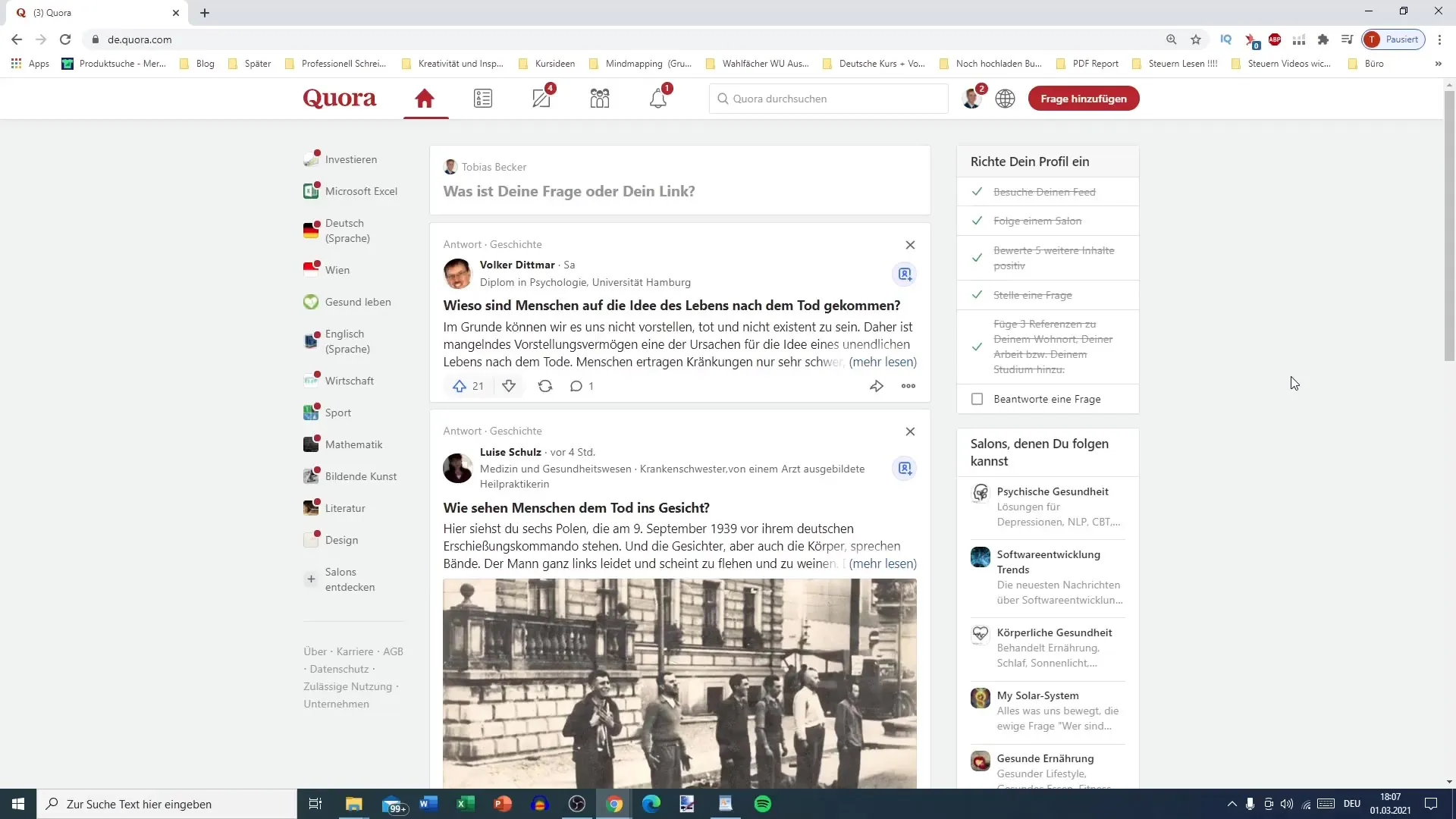The width and height of the screenshot is (1456, 819).
Task: Click the Psychische Gesundheit salon thumbnail
Action: tap(981, 491)
